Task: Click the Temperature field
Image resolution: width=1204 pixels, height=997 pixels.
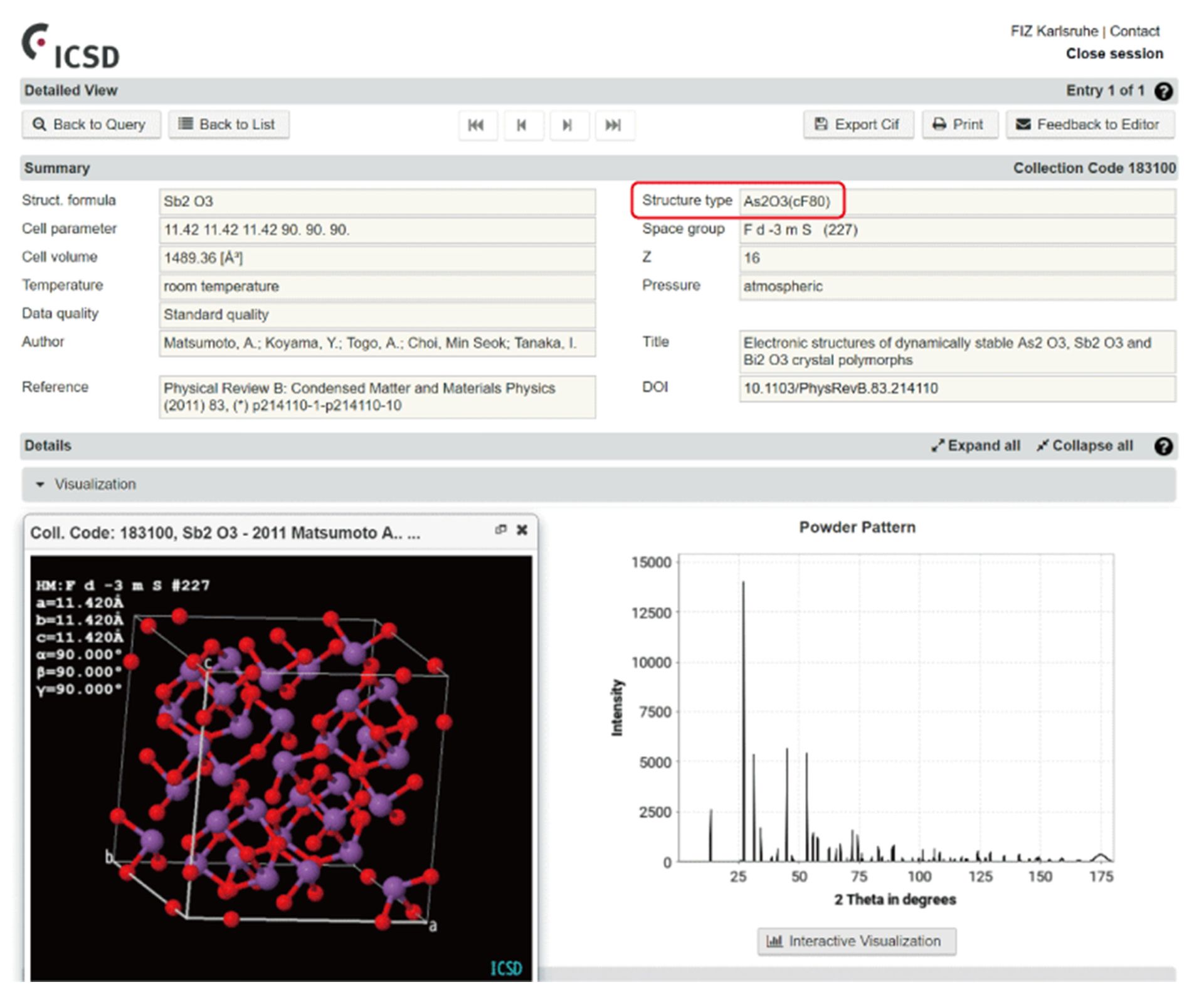Action: [378, 286]
